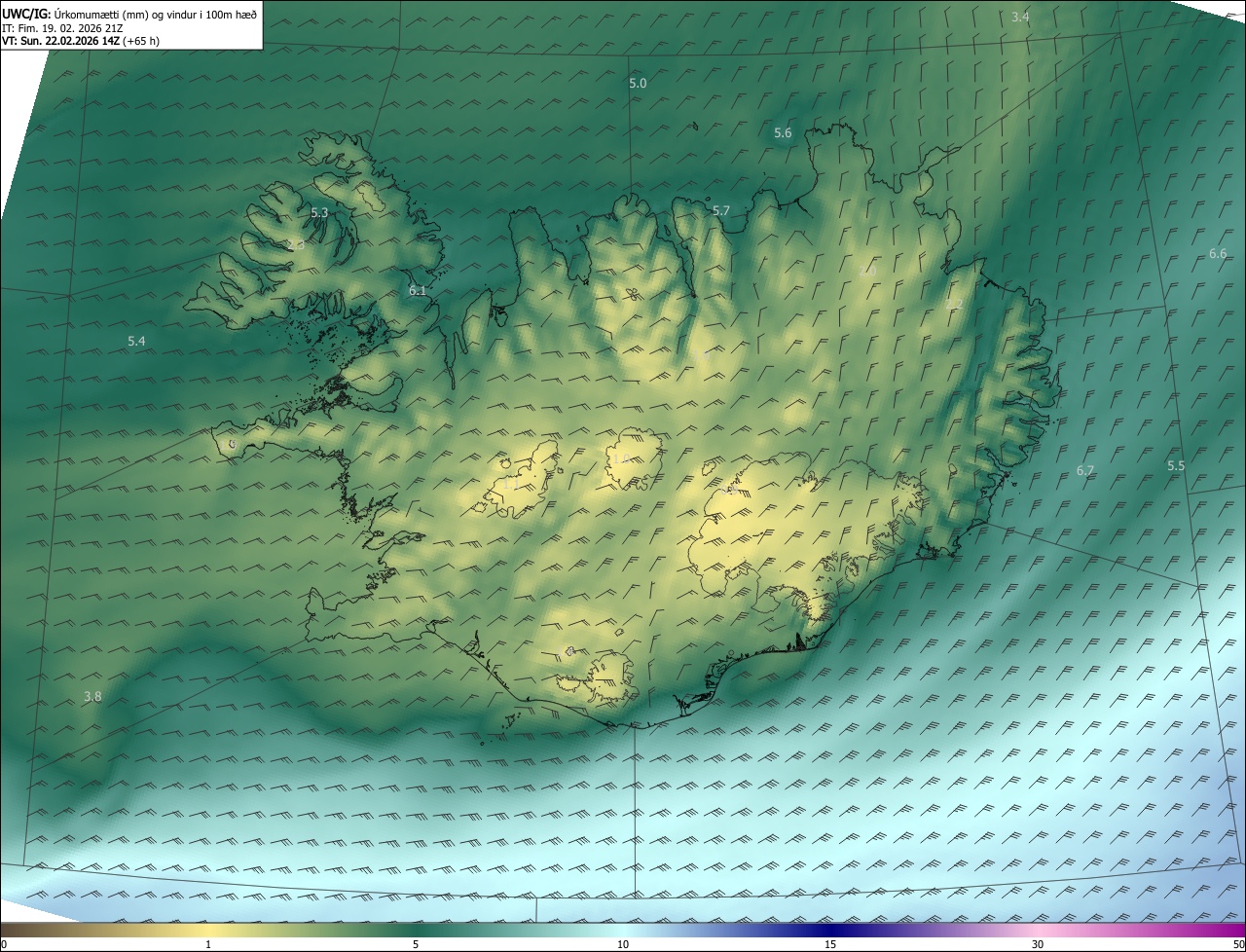Click the map value "6.6"

tap(1218, 253)
